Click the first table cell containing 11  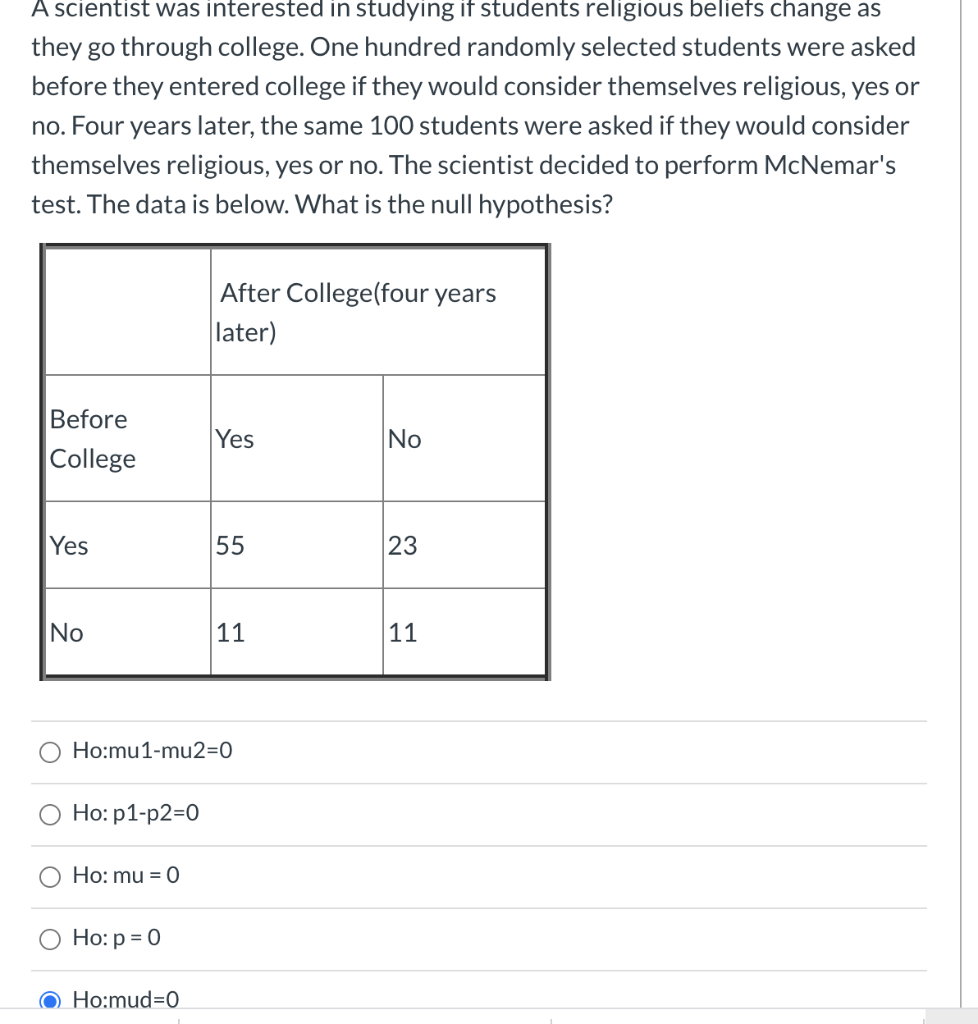[x=296, y=632]
